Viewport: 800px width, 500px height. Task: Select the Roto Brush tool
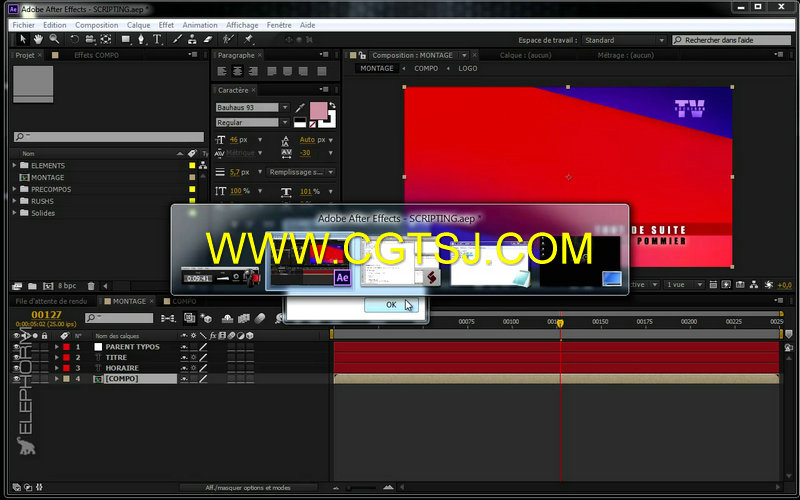click(228, 39)
